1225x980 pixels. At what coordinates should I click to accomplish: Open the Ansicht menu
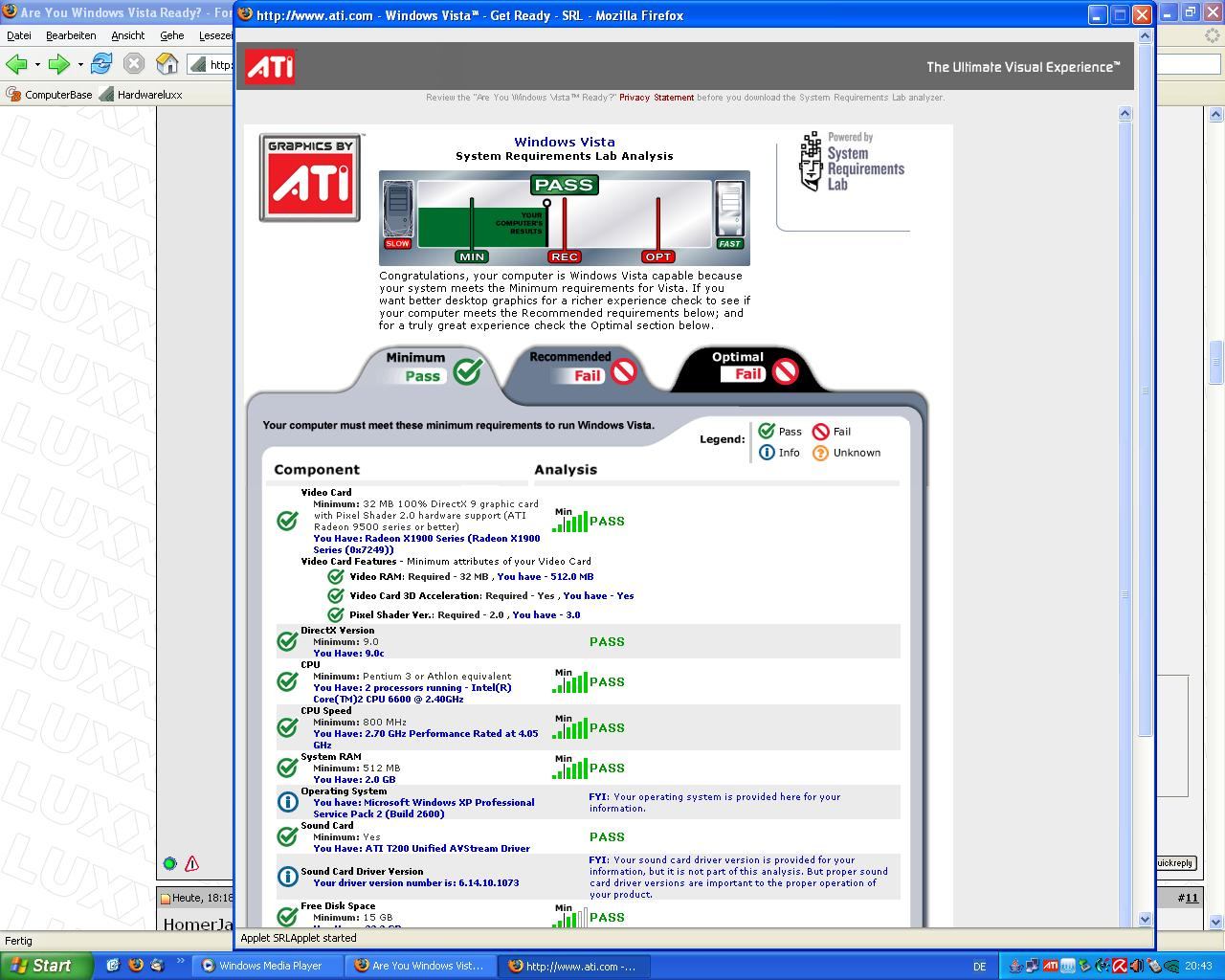point(128,35)
